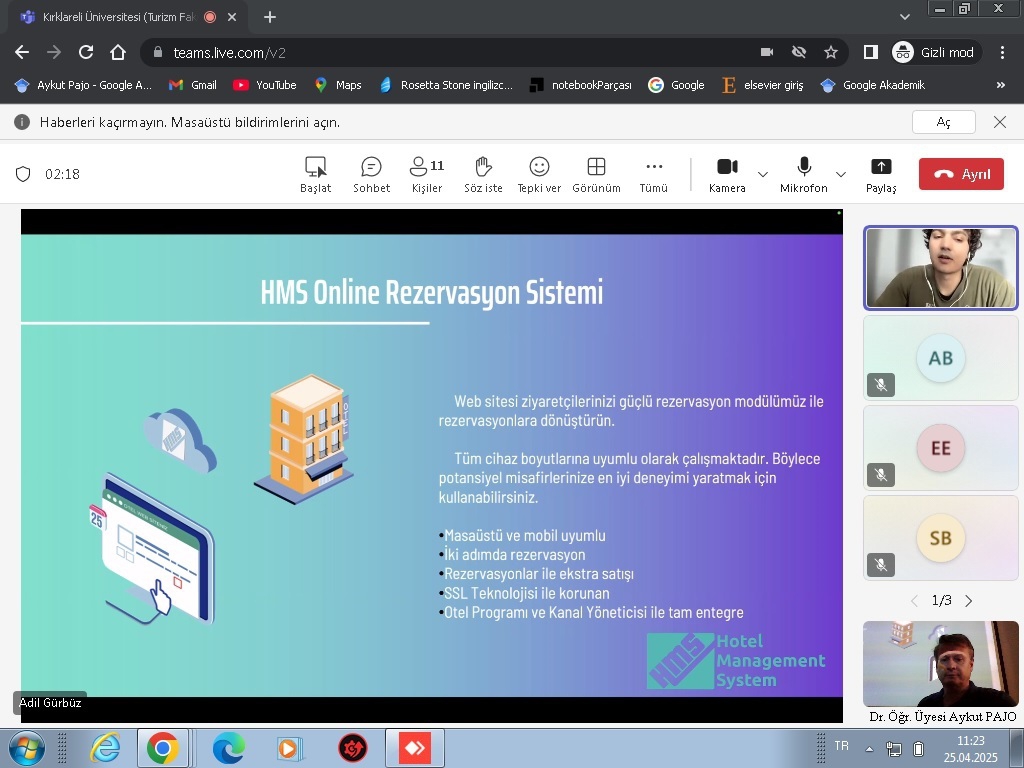
Task: Leave the meeting with Ayrıl
Action: tap(961, 174)
